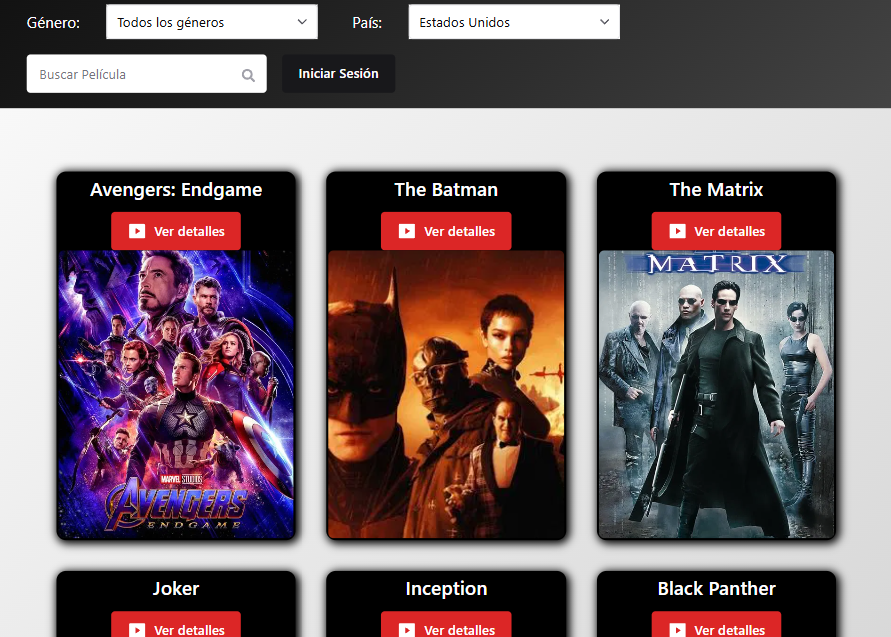Open Avengers: Endgame poster image
Viewport: 891px width, 637px height.
[176, 395]
